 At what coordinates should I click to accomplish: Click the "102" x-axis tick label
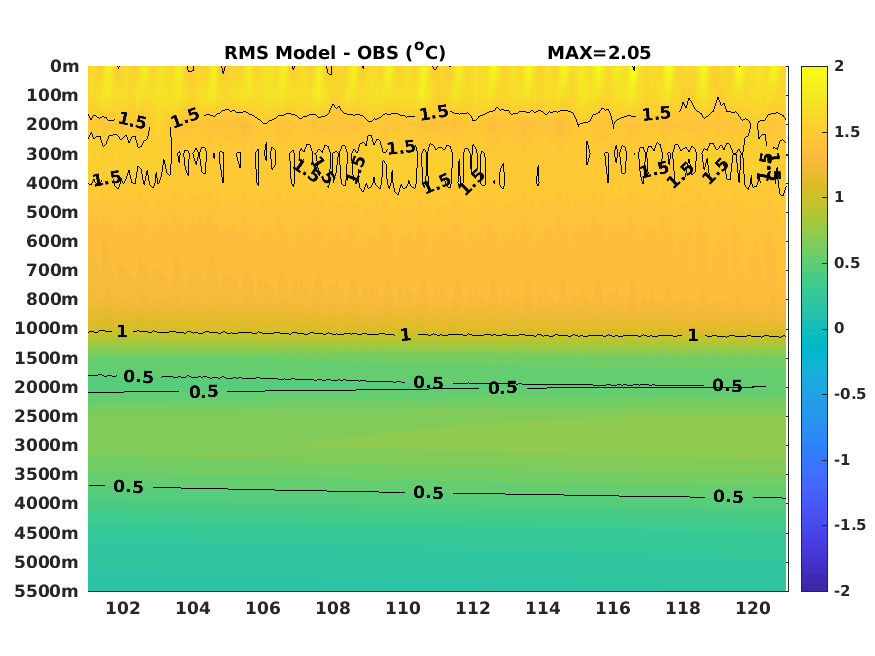point(123,608)
